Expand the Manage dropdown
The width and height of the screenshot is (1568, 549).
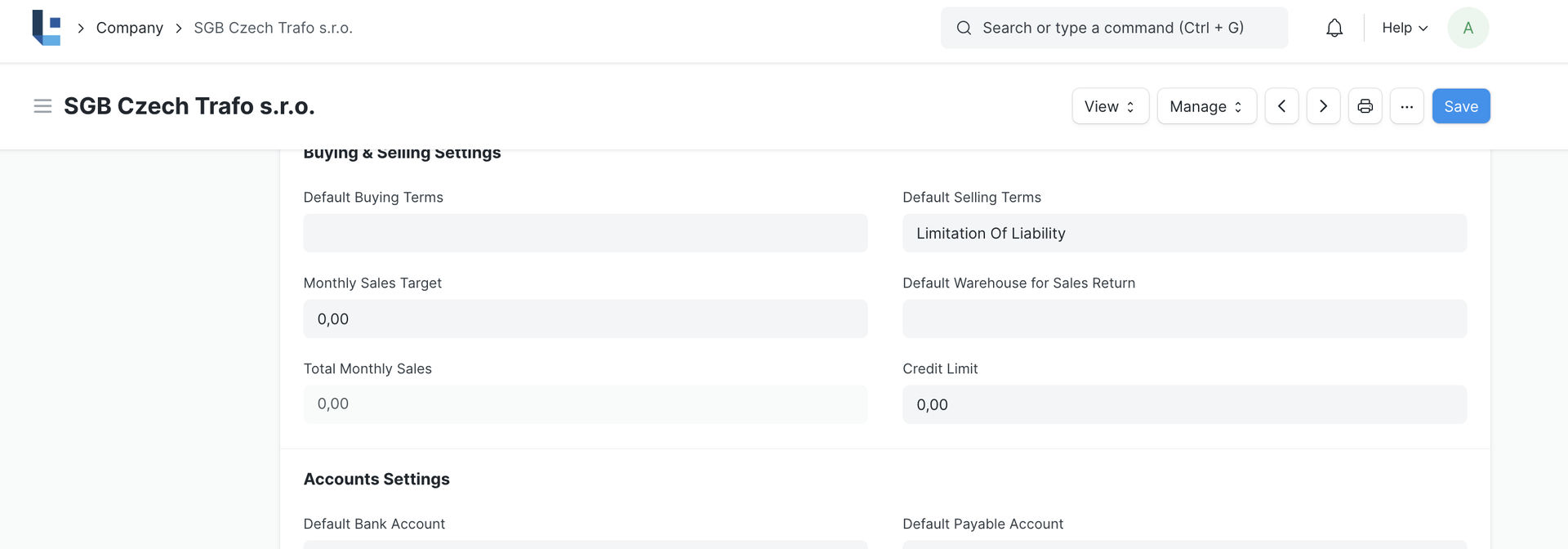click(1206, 106)
